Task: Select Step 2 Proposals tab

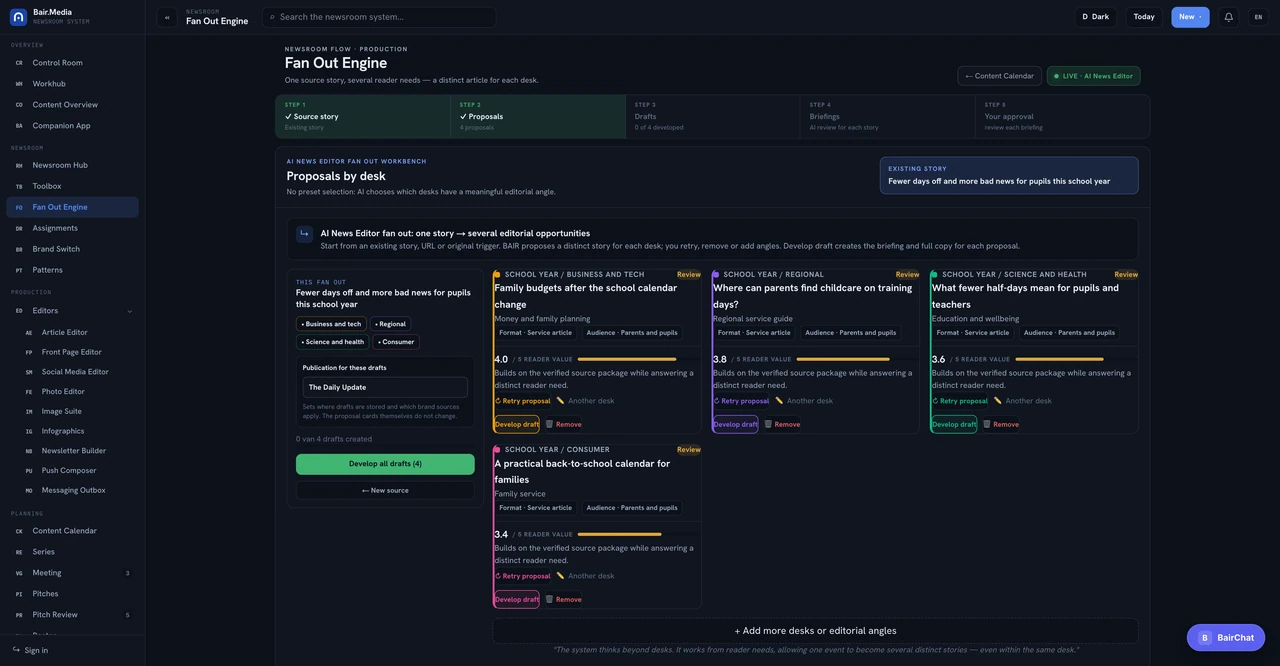Action: 538,116
